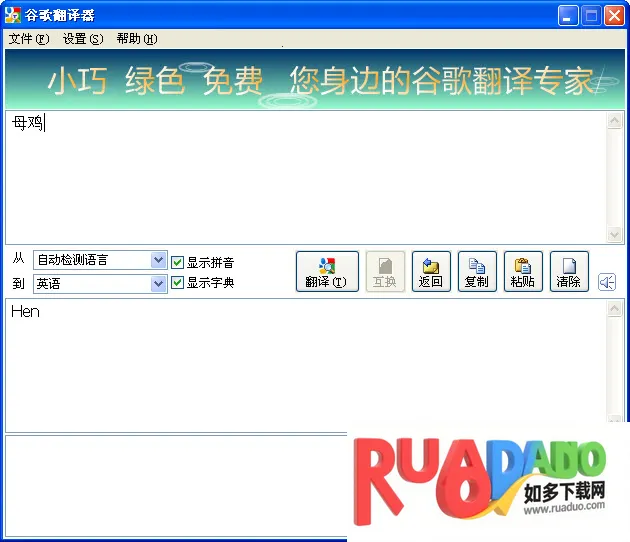This screenshot has width=630, height=542.
Task: Open the File (文件) menu
Action: click(x=28, y=39)
